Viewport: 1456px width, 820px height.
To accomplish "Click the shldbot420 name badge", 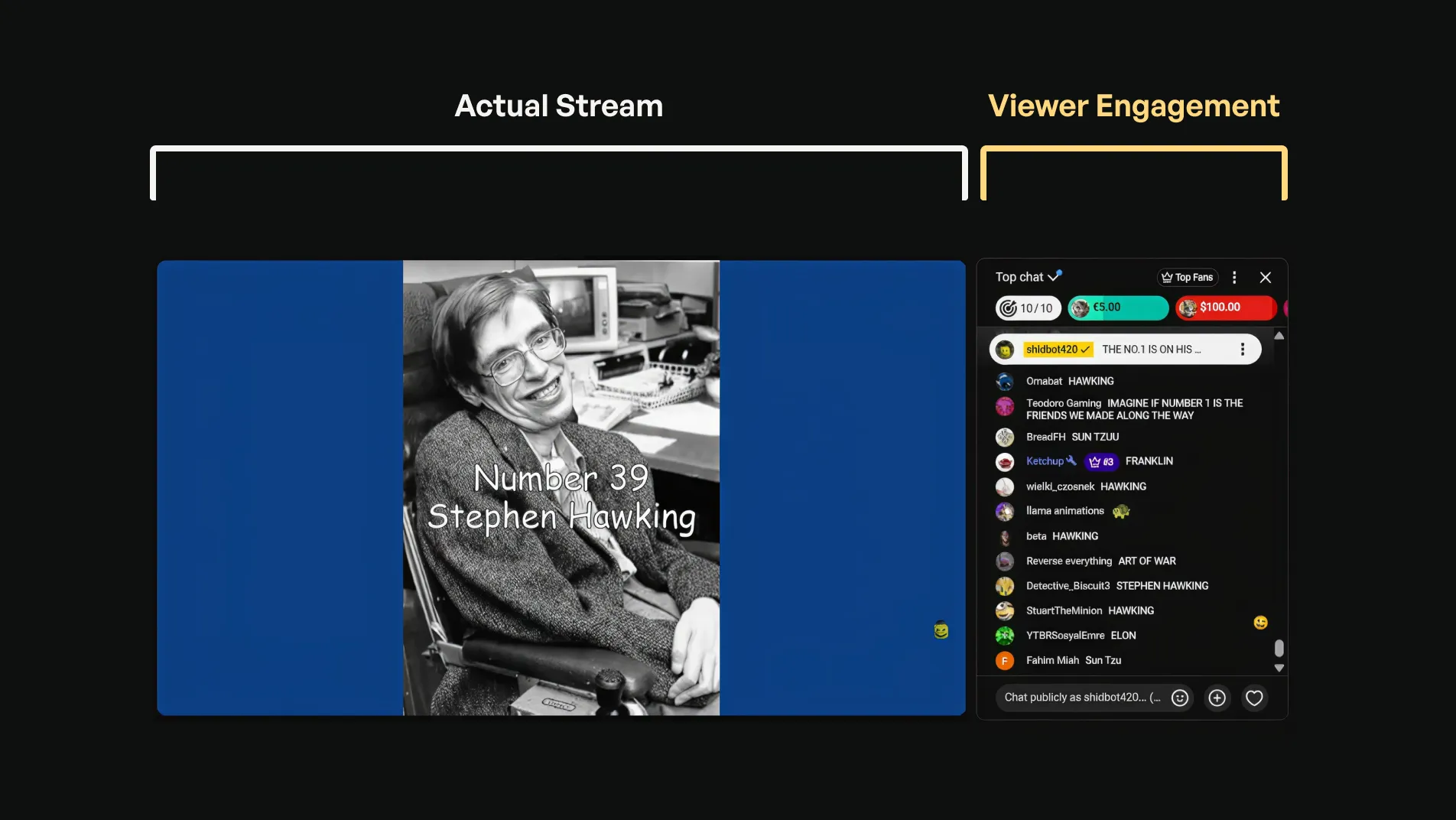I will (1058, 350).
